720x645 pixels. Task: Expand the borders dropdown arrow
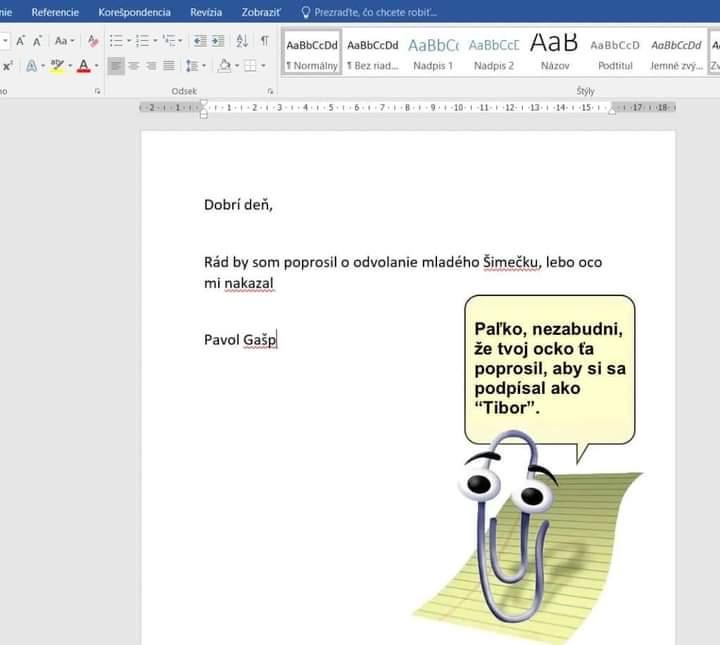pyautogui.click(x=263, y=66)
